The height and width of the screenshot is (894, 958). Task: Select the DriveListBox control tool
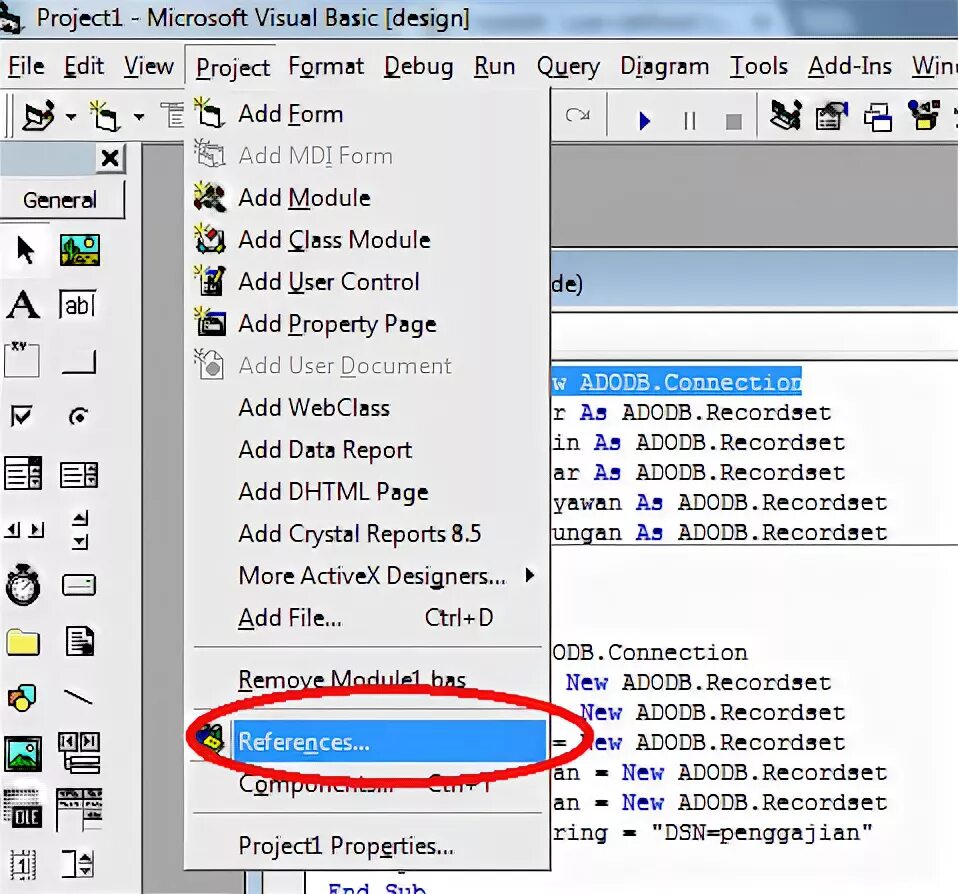pos(79,585)
